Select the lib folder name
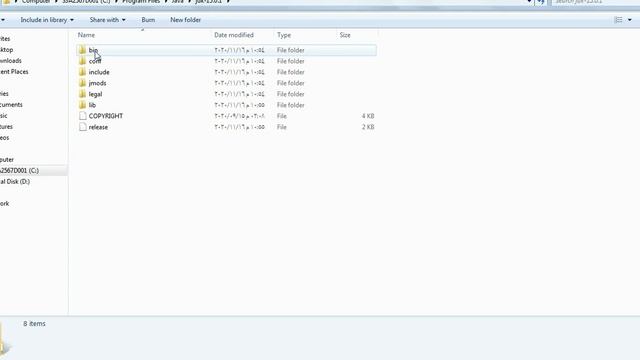Viewport: 640px width, 360px height. pyautogui.click(x=92, y=105)
